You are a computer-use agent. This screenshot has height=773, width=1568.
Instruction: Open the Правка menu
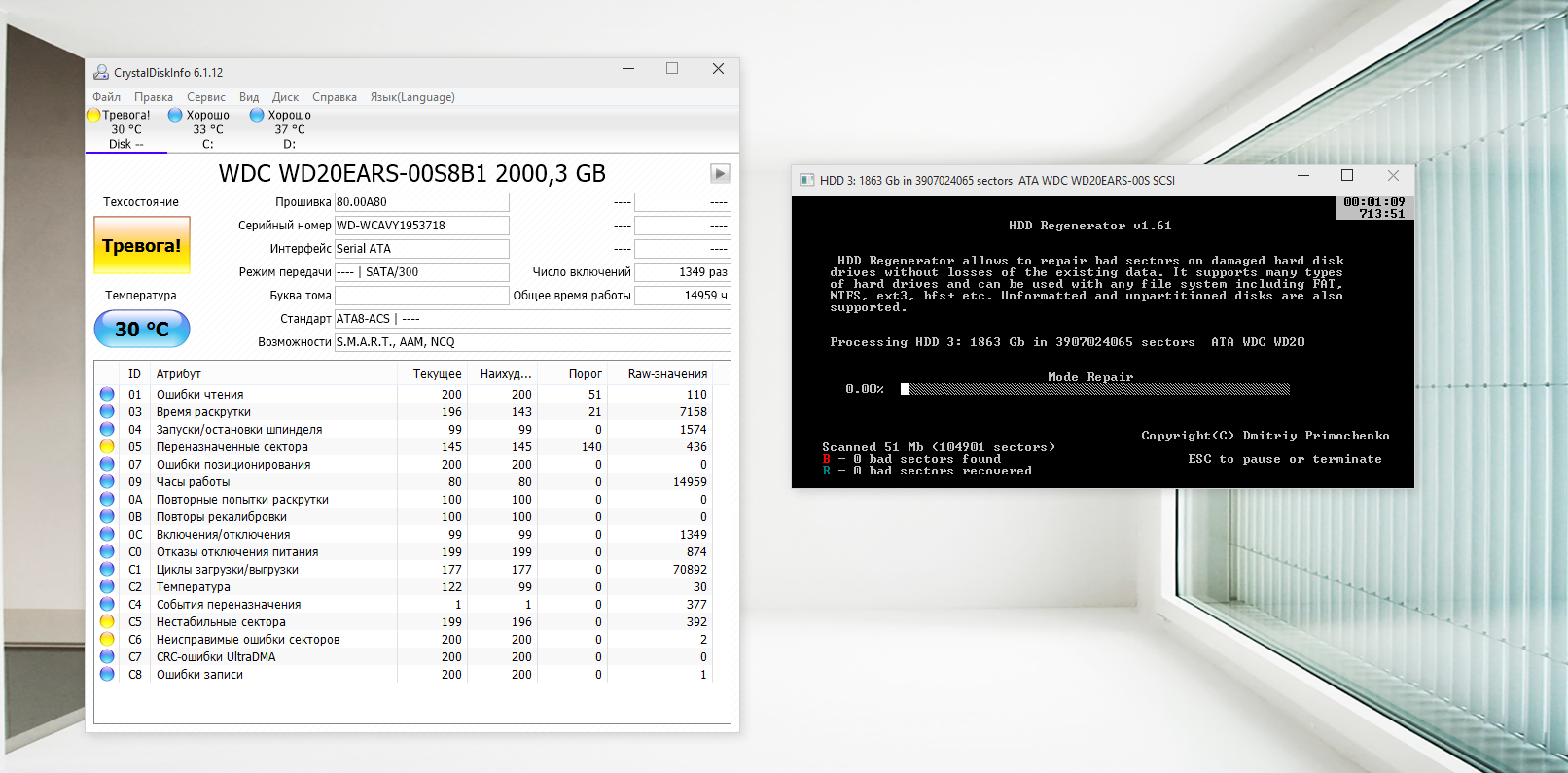click(154, 97)
